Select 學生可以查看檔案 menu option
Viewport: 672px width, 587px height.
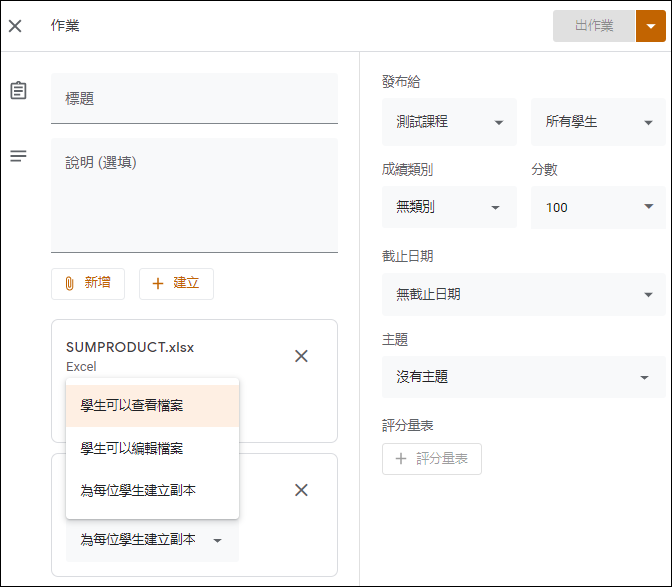pos(152,406)
